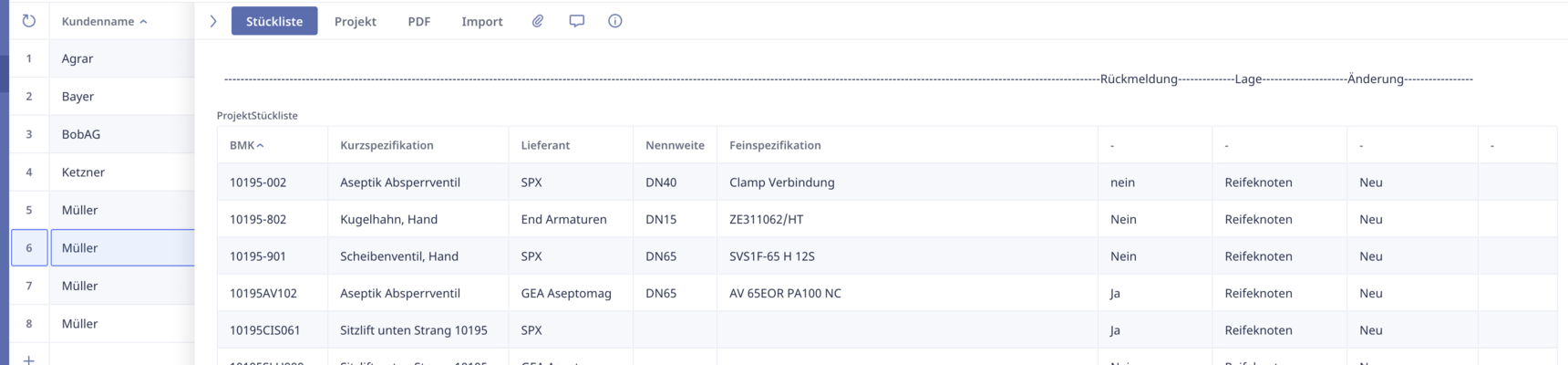The height and width of the screenshot is (365, 1568).
Task: Click the refresh icon above row numbers
Action: 29,21
